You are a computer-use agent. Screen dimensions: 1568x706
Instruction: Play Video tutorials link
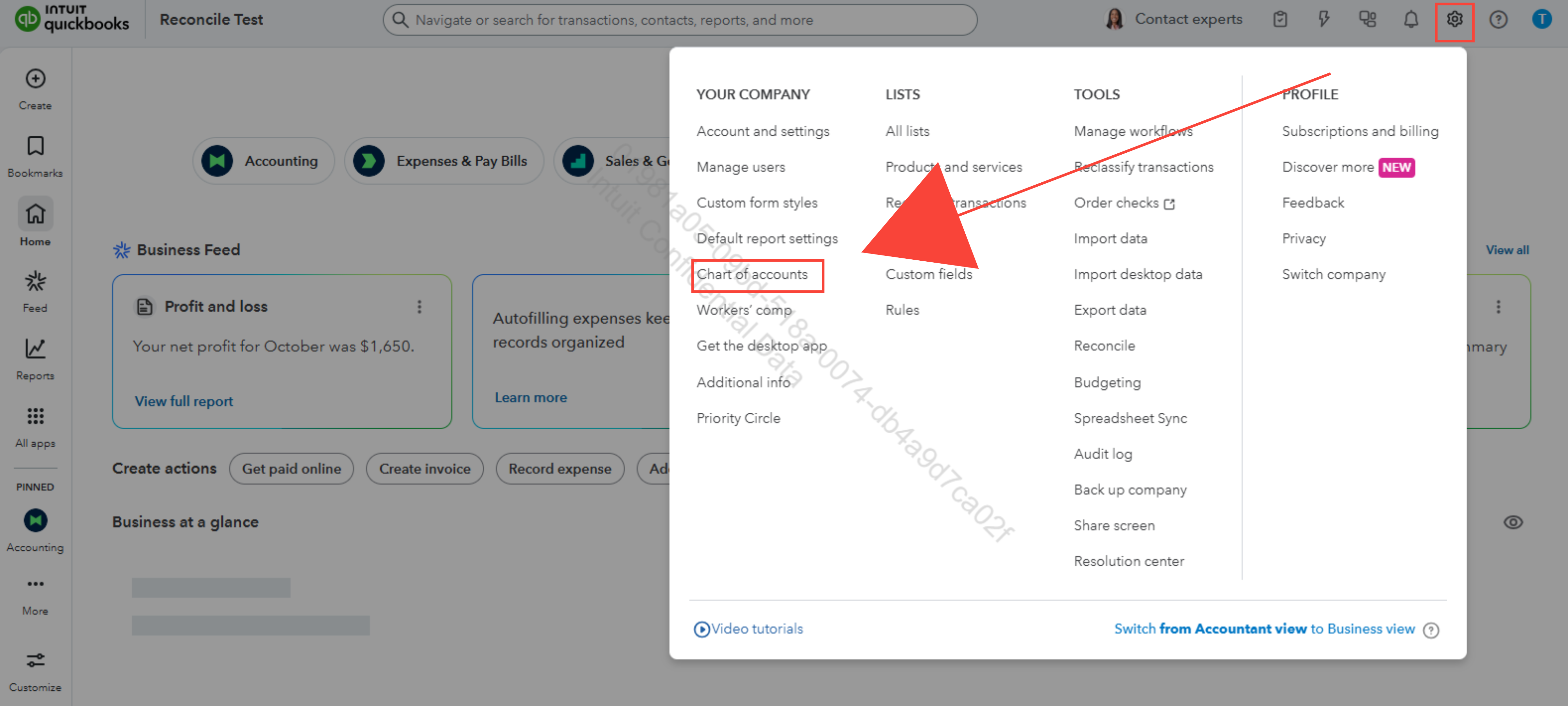pos(749,629)
